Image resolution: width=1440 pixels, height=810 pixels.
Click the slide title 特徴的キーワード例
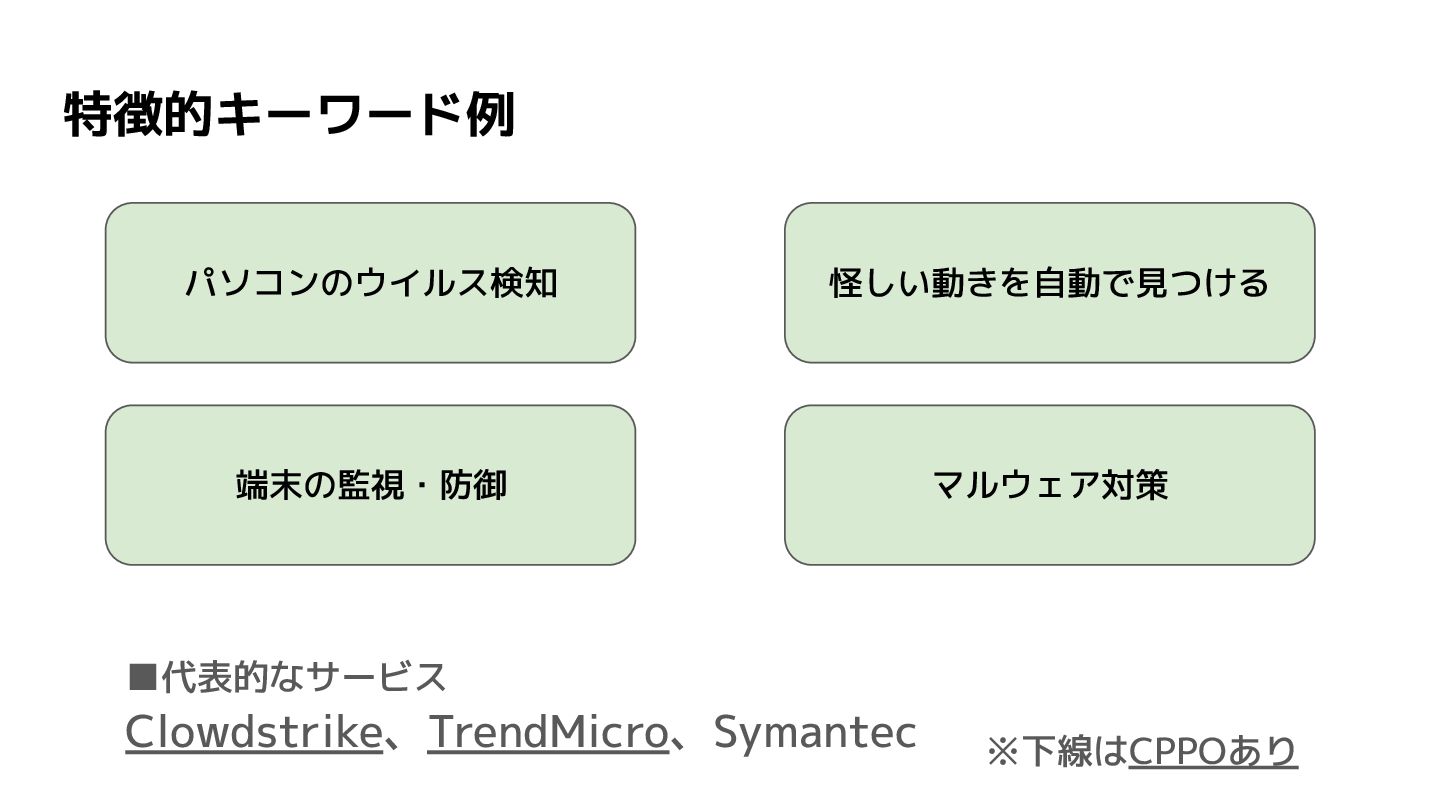pyautogui.click(x=289, y=115)
